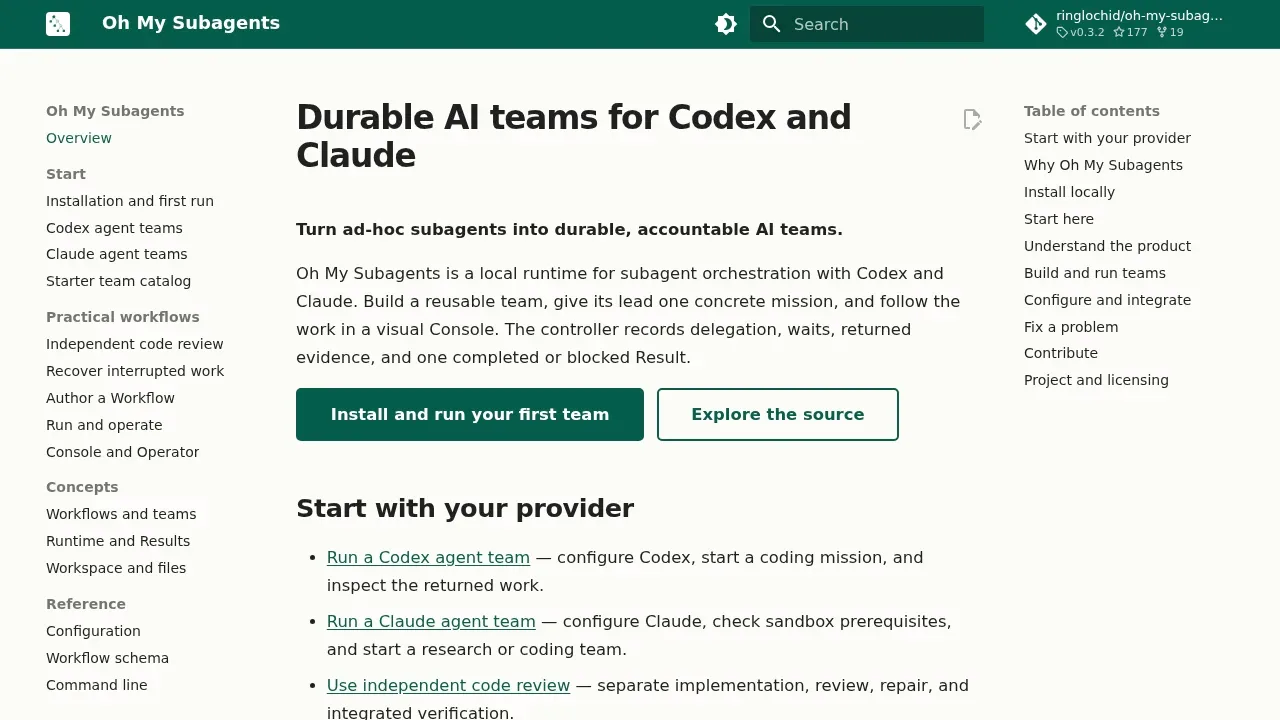Jump to Start with your provider section
This screenshot has height=720, width=1280.
(x=1107, y=138)
